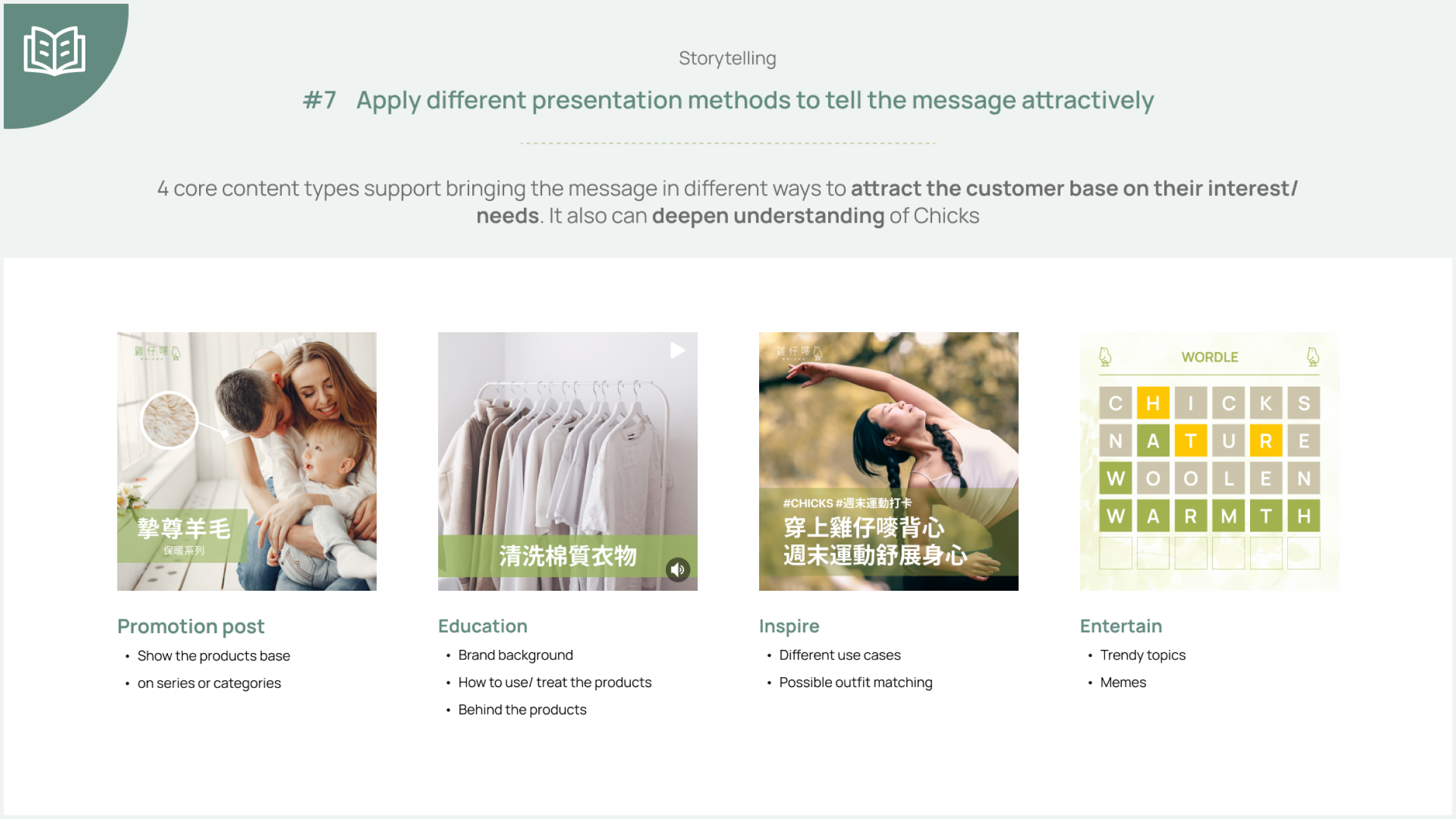Select the green W tile in WOOLEN row
This screenshot has height=819, width=1456.
pos(1115,478)
